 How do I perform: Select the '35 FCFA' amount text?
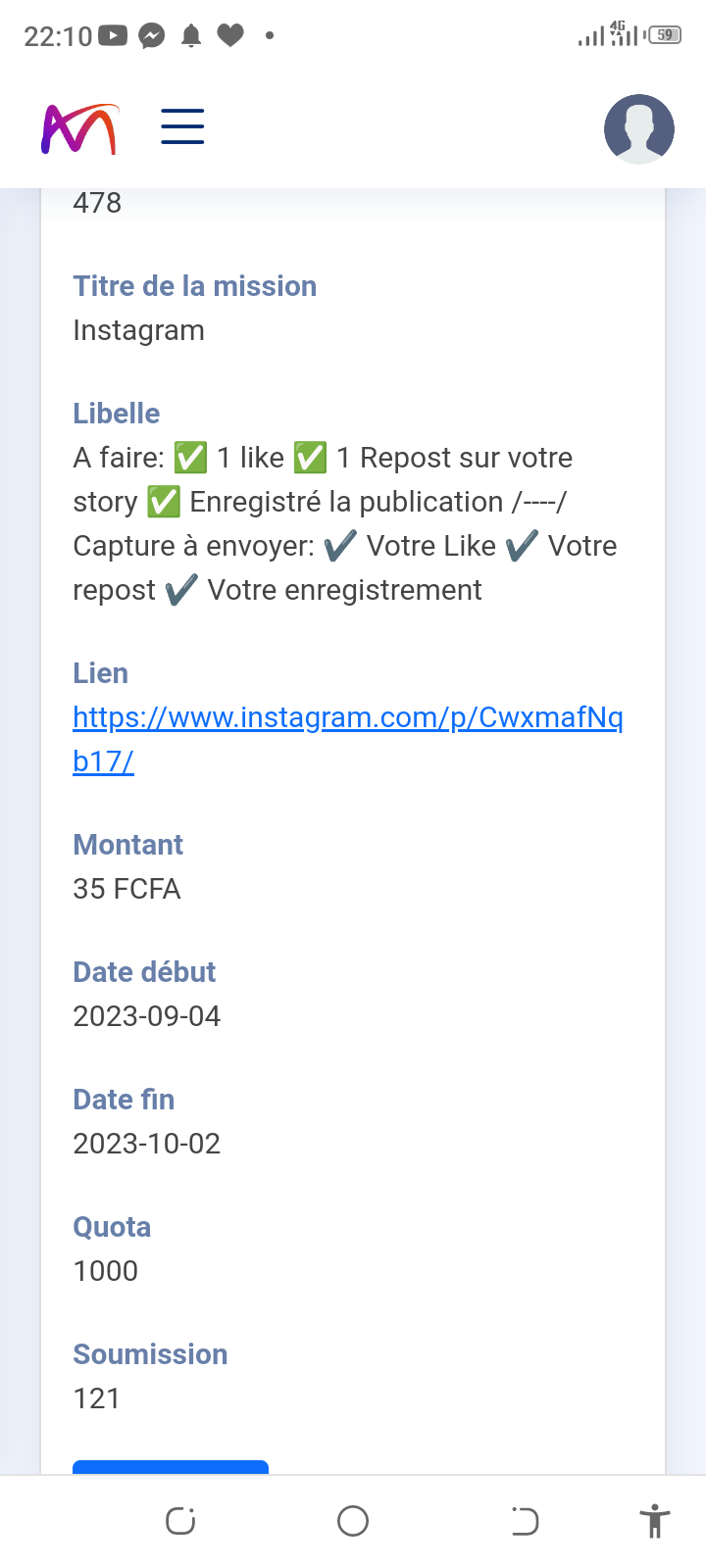click(x=126, y=889)
